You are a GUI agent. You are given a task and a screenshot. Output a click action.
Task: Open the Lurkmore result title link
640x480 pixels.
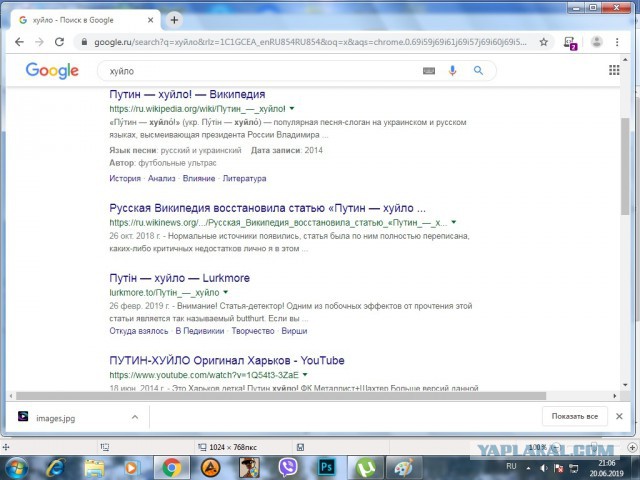pos(179,278)
